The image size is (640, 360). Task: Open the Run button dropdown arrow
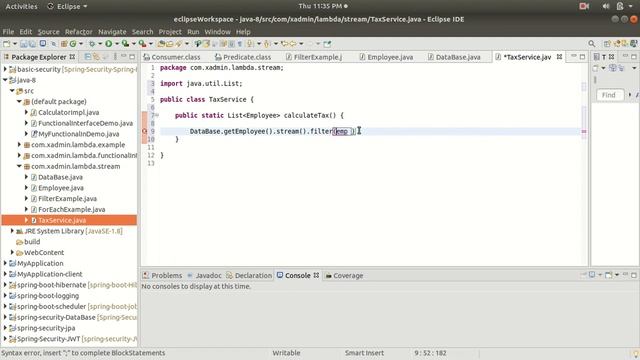[x=117, y=44]
